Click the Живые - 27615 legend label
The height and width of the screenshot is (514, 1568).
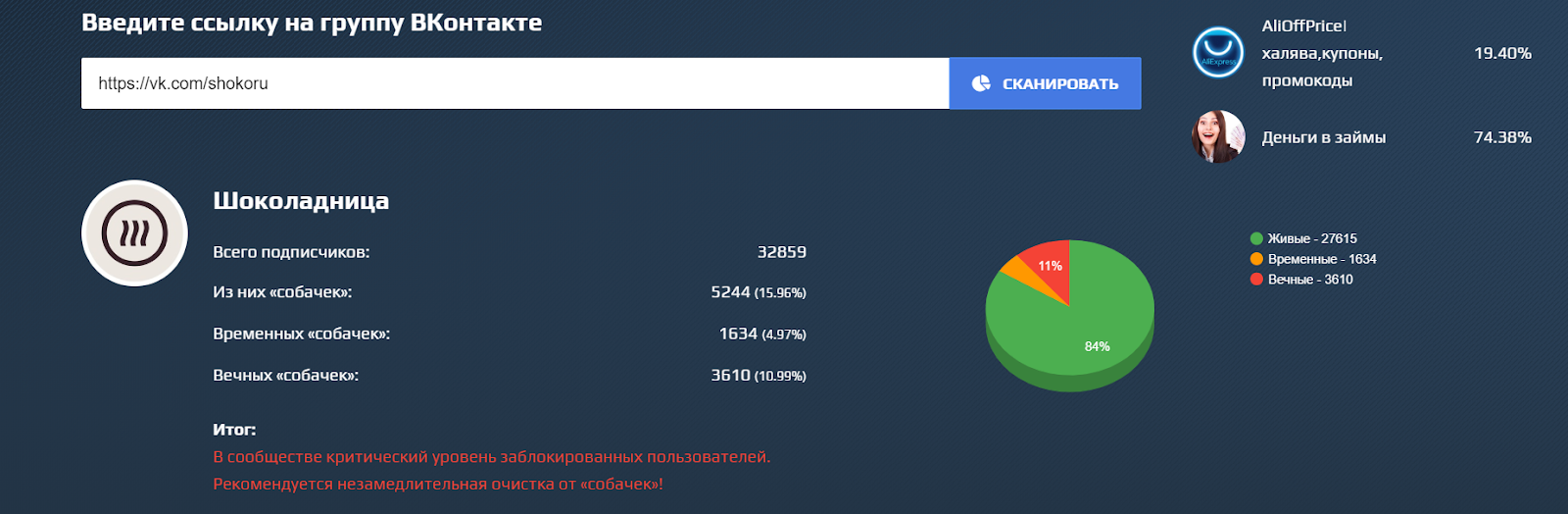pos(1312,238)
